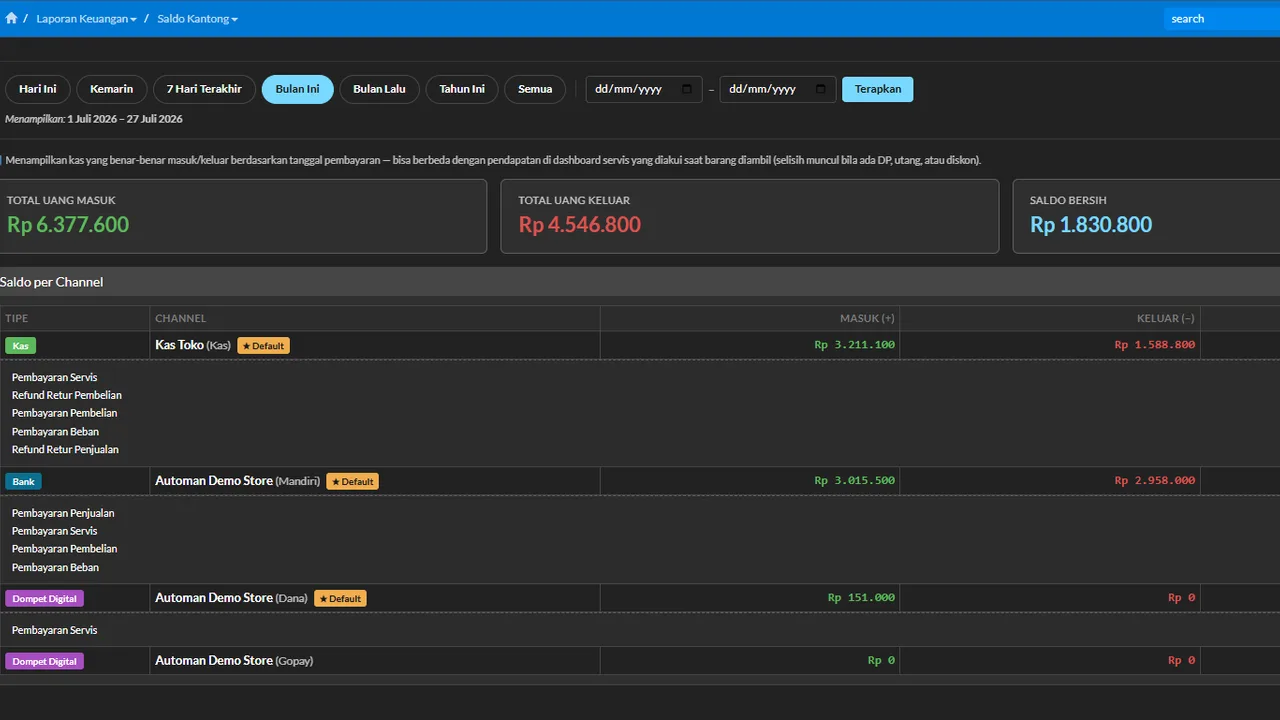The height and width of the screenshot is (720, 1280).
Task: Click the Rp 3.015.500 masuk value
Action: pos(855,481)
